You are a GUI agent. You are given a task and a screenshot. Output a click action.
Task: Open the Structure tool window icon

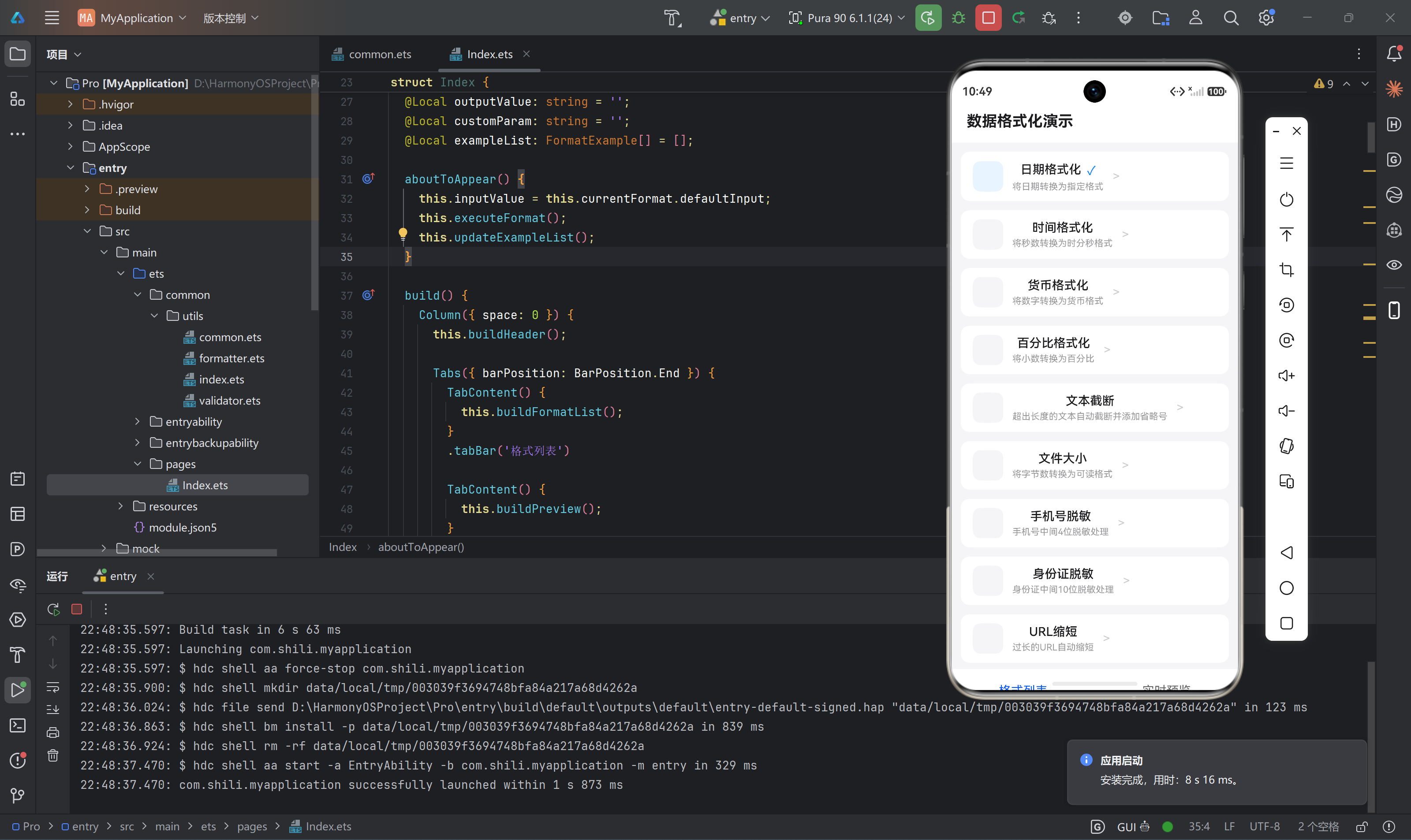coord(18,99)
